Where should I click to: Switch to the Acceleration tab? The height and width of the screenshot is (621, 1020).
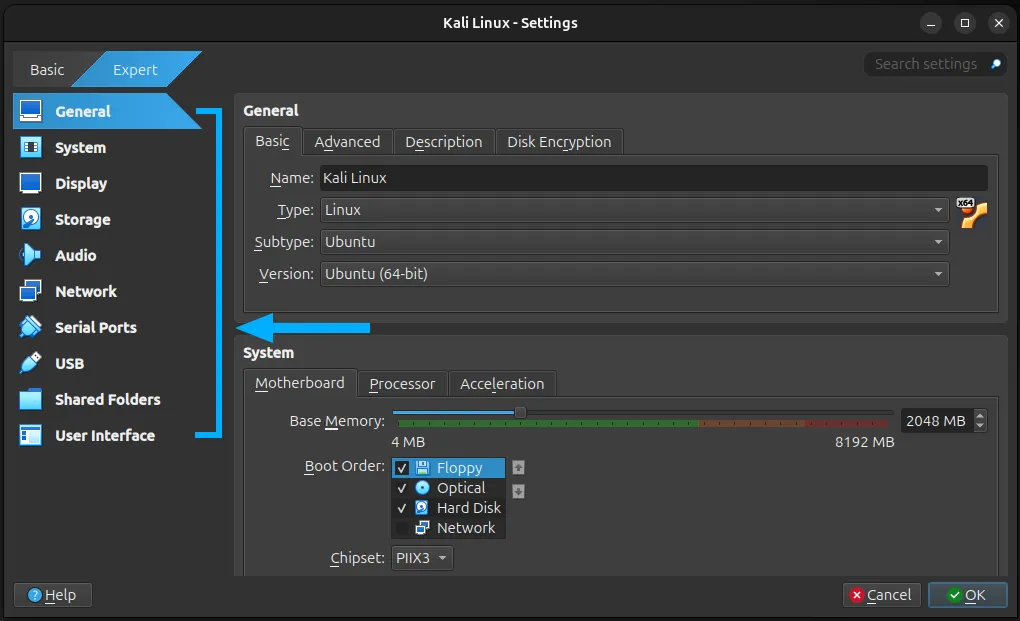click(x=502, y=384)
